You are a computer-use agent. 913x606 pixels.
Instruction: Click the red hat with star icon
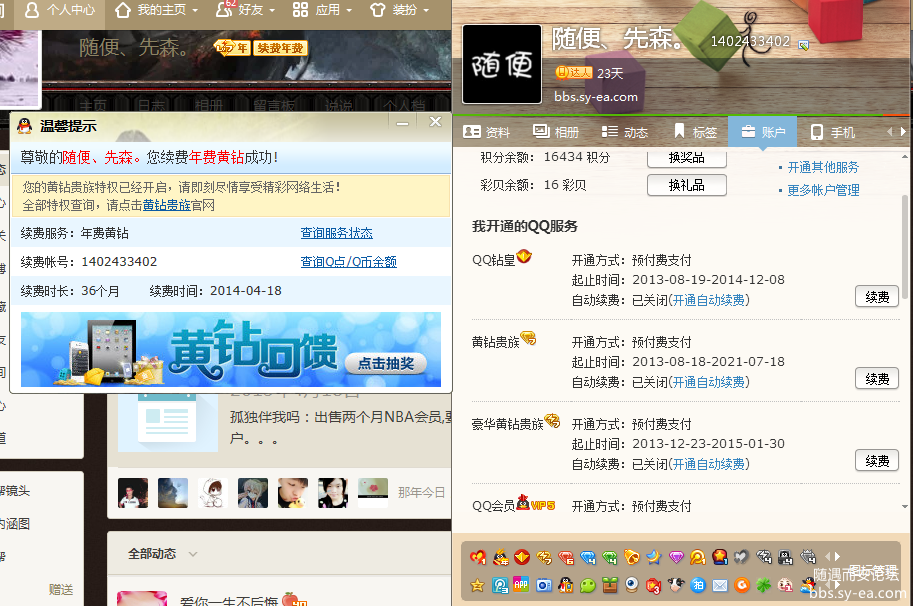[x=720, y=557]
